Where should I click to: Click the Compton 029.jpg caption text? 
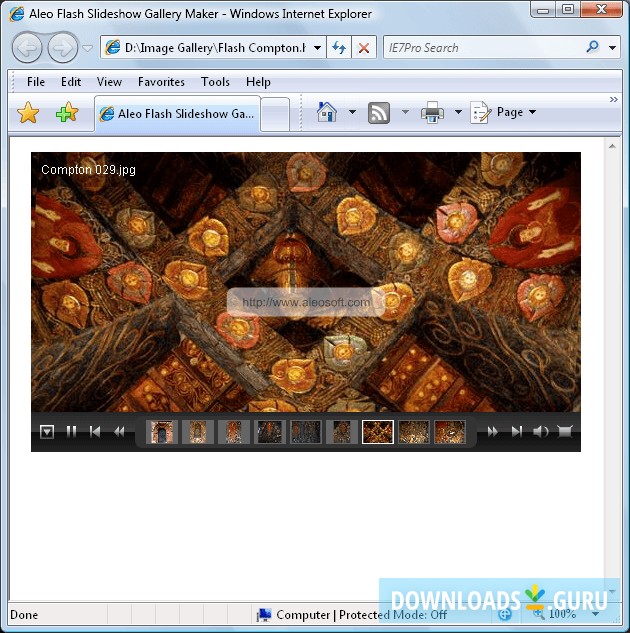88,170
